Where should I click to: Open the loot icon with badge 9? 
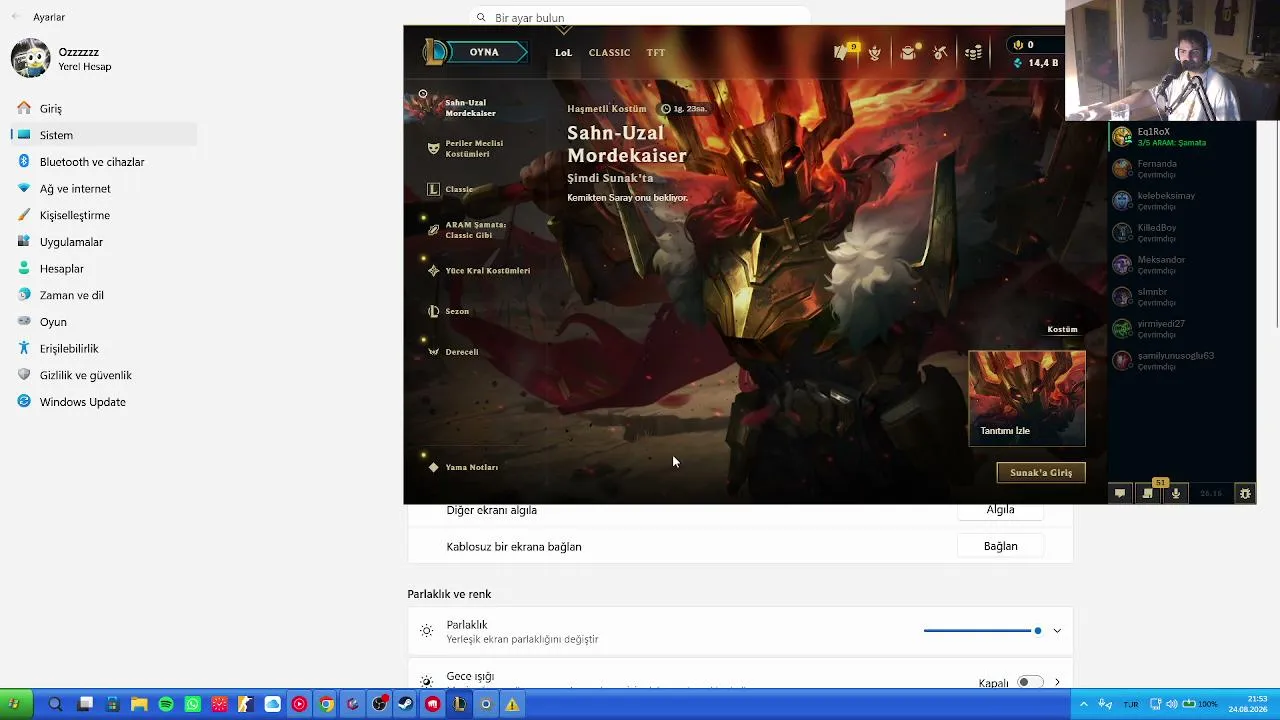coord(842,52)
